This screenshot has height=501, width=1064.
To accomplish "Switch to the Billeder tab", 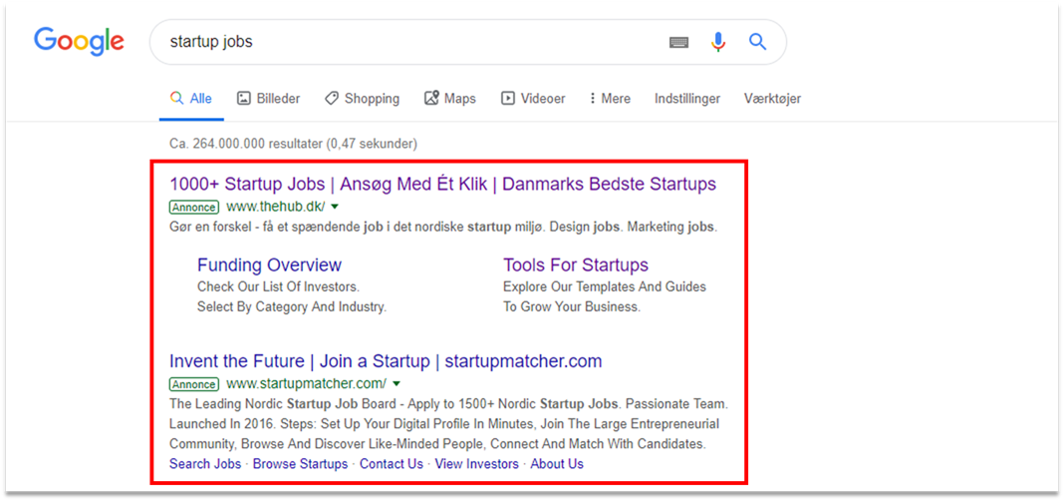I will click(x=268, y=98).
